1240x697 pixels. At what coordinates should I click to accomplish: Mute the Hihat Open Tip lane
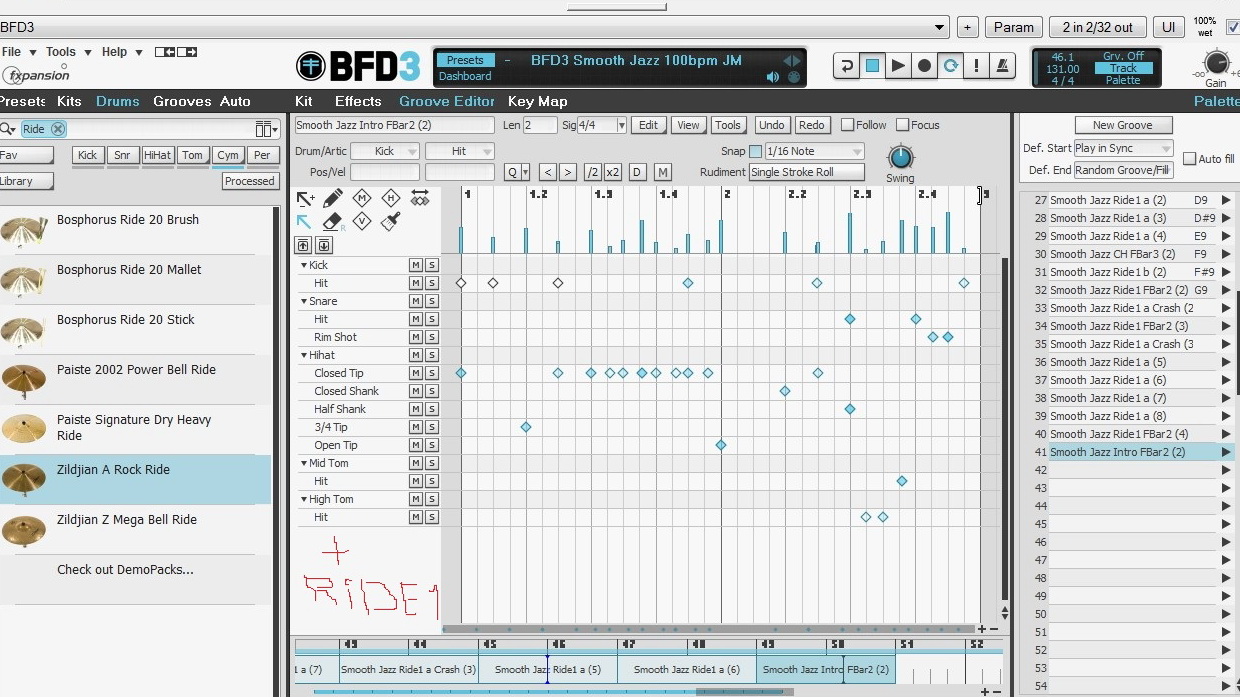415,445
